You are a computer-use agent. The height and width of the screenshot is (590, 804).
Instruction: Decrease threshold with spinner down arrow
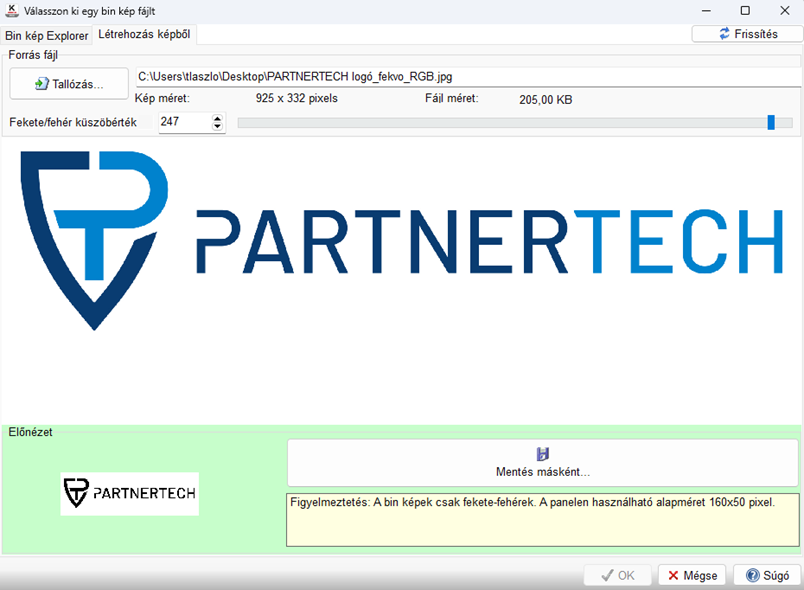point(218,127)
